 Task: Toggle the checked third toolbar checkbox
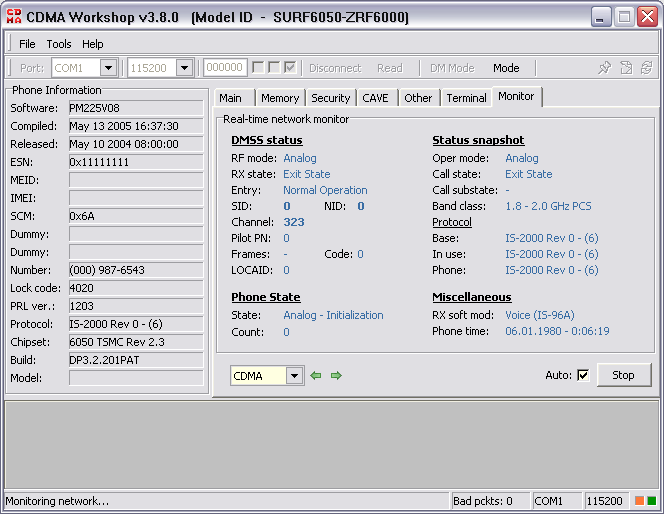[290, 67]
